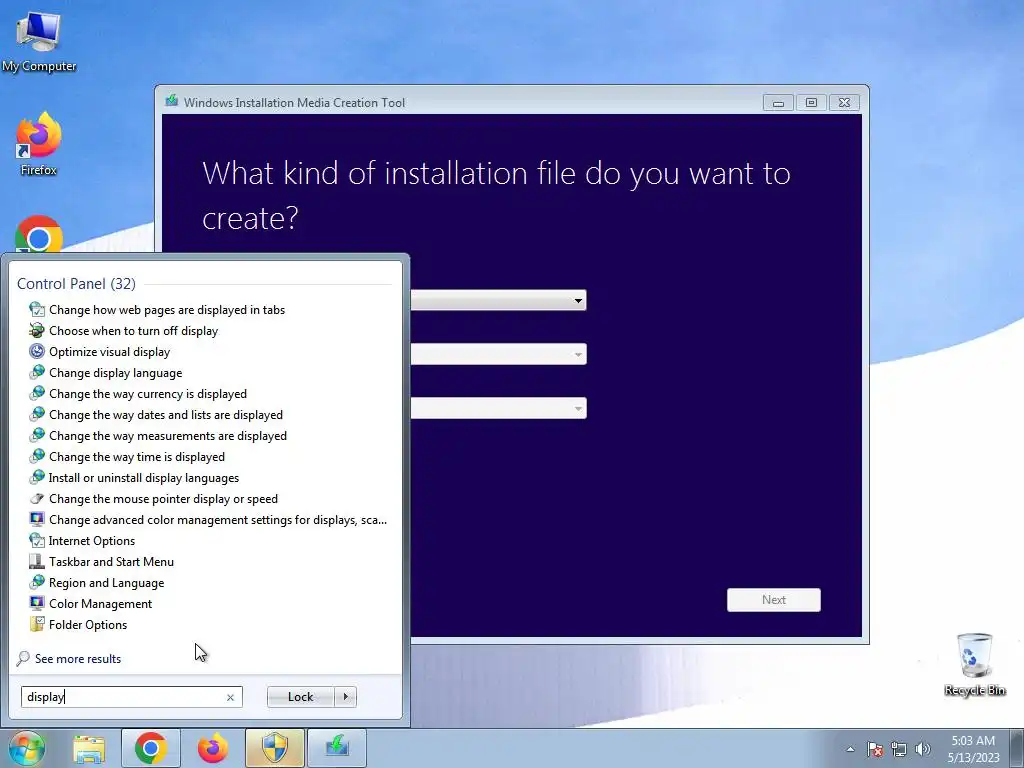1024x768 pixels.
Task: Open Taskbar and Start Menu result
Action: click(x=111, y=562)
